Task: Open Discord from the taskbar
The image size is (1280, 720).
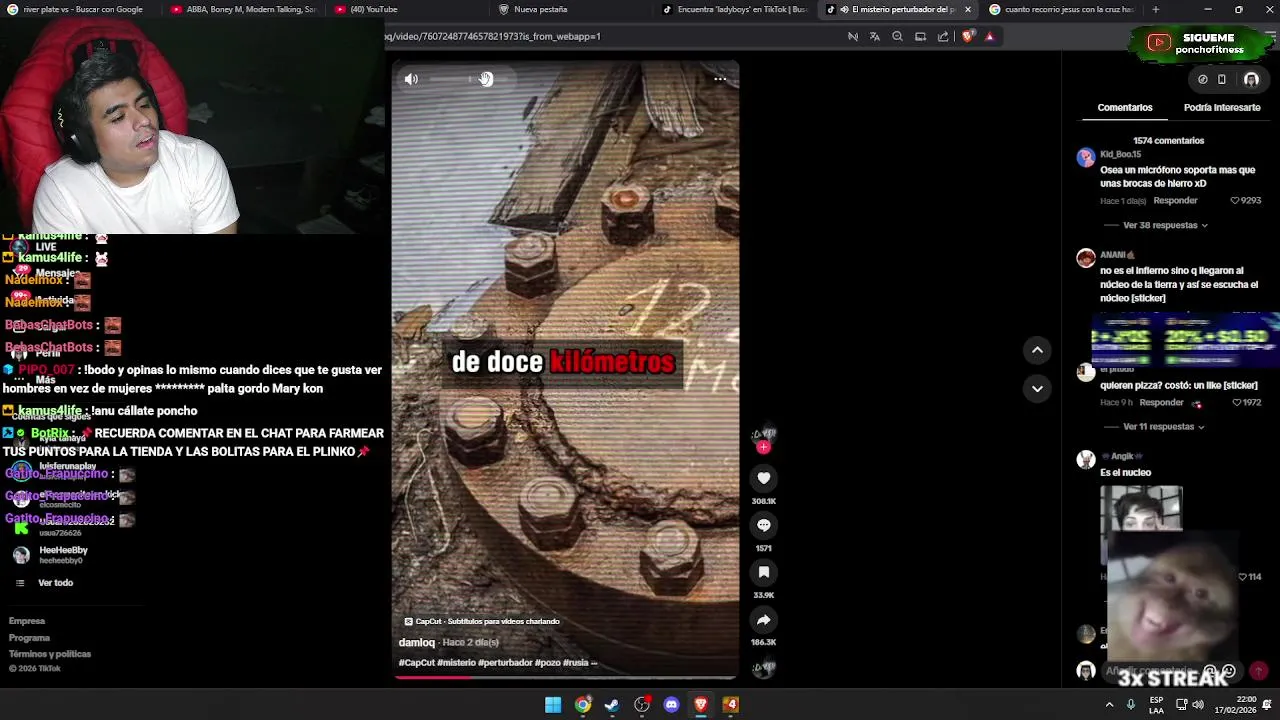Action: point(671,705)
